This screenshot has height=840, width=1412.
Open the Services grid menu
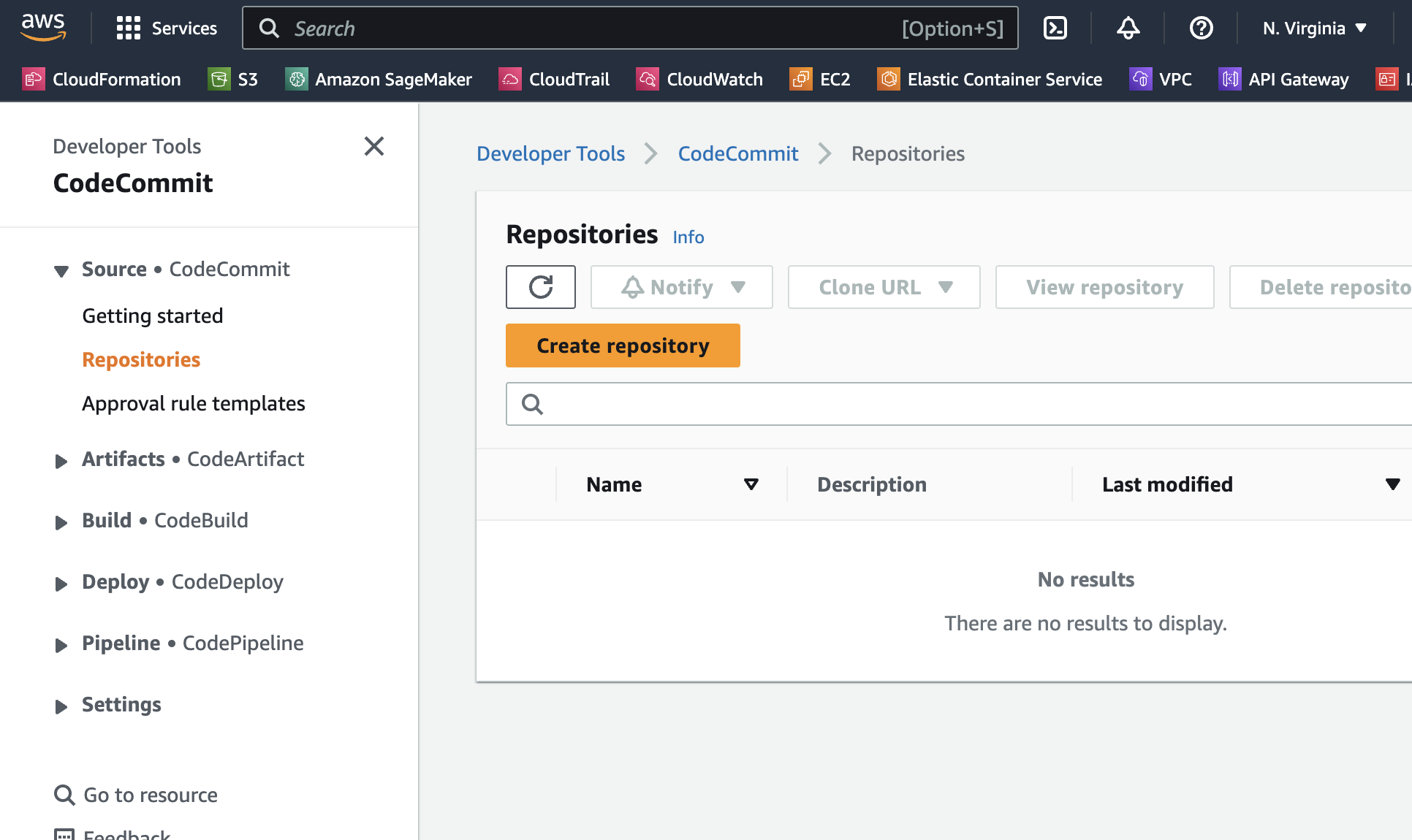[129, 28]
